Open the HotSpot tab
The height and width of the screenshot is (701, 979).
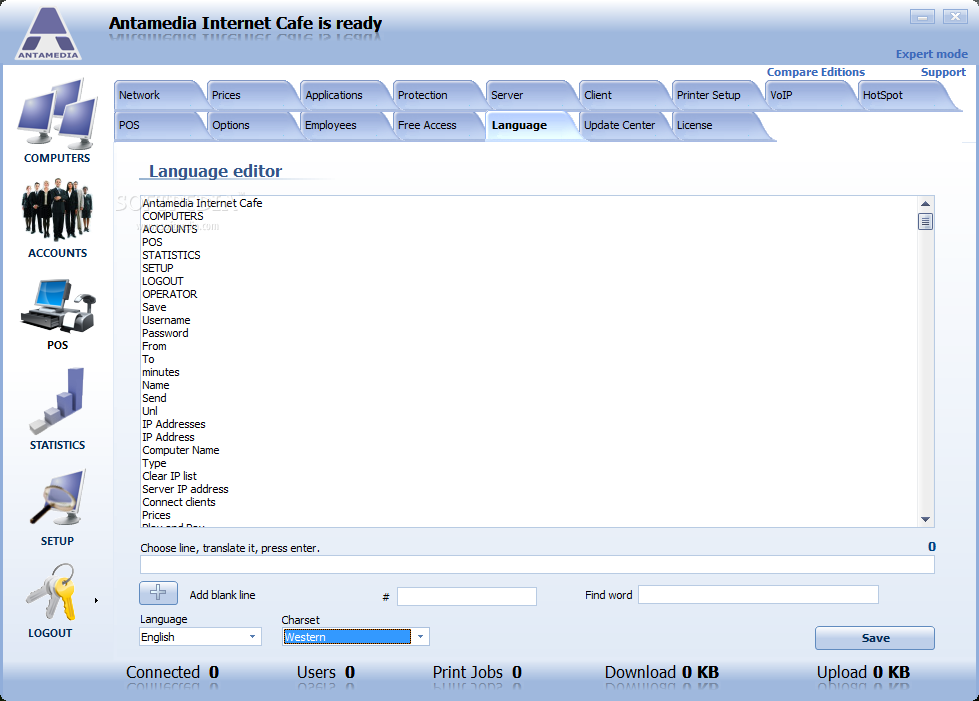coord(903,96)
